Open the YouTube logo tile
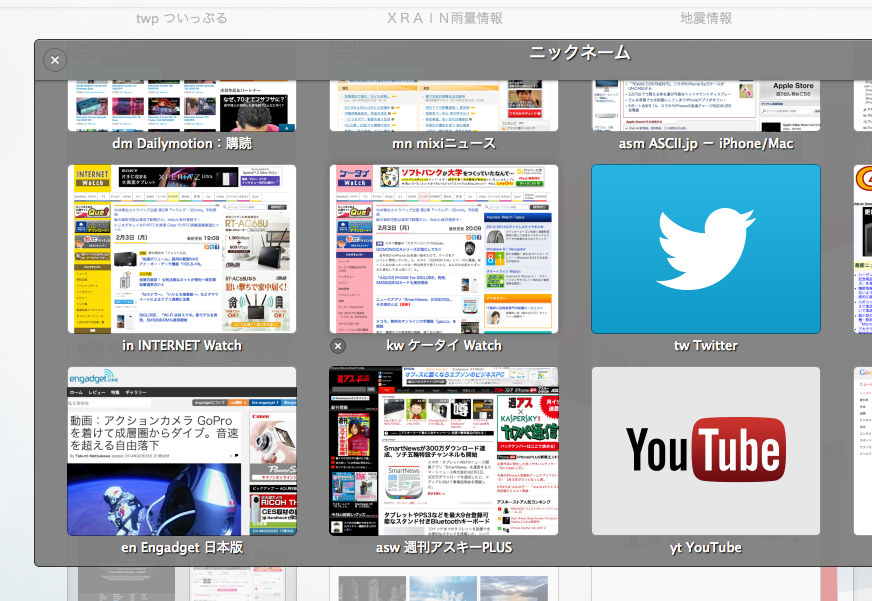Screen dimensions: 872x601 [706, 451]
